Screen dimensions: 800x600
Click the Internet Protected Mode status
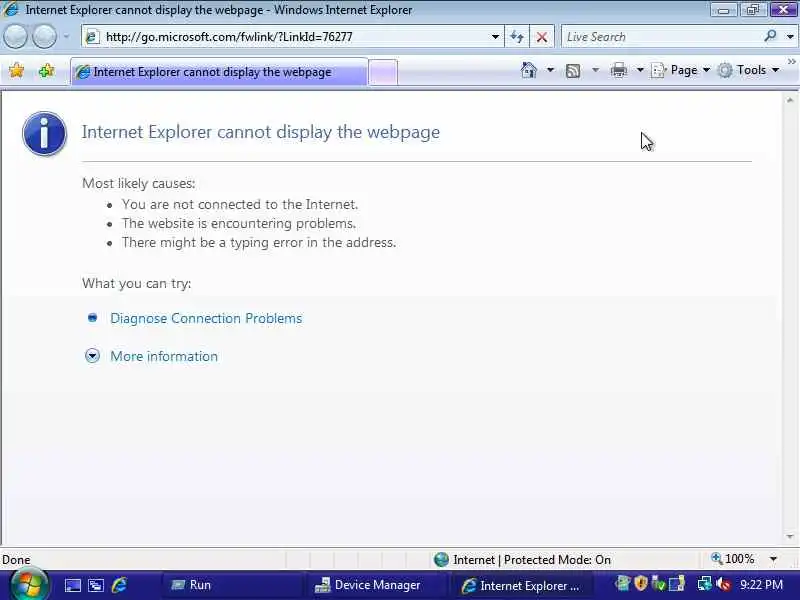pos(522,560)
